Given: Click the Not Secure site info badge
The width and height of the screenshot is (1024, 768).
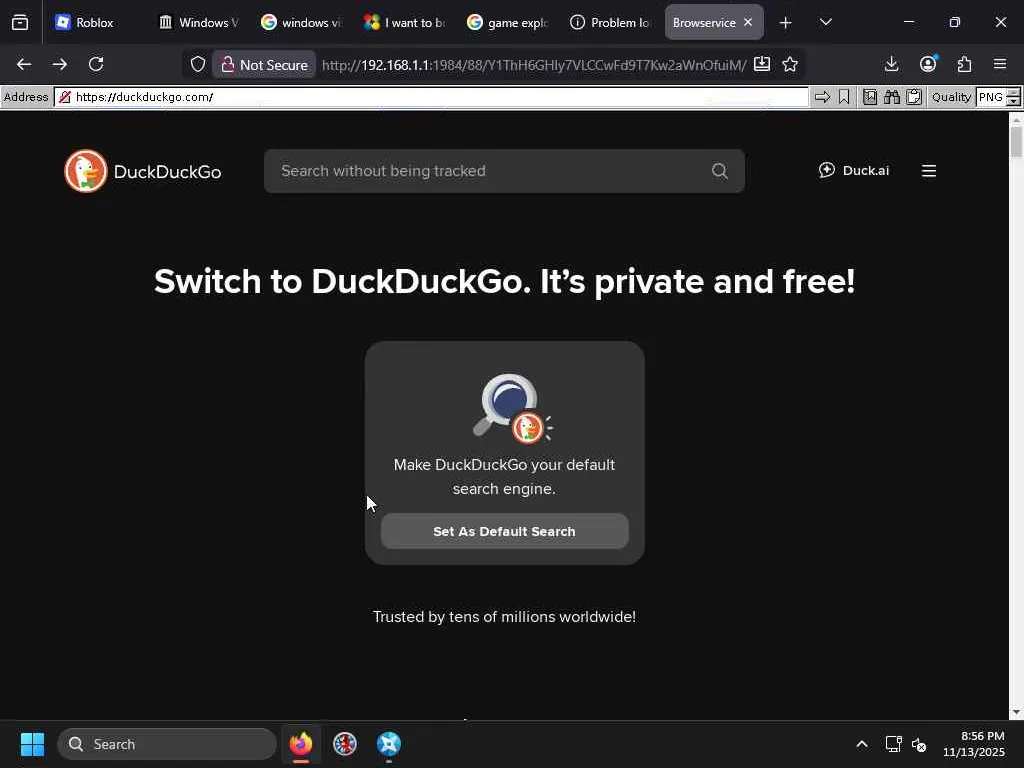Looking at the screenshot, I should [x=264, y=65].
